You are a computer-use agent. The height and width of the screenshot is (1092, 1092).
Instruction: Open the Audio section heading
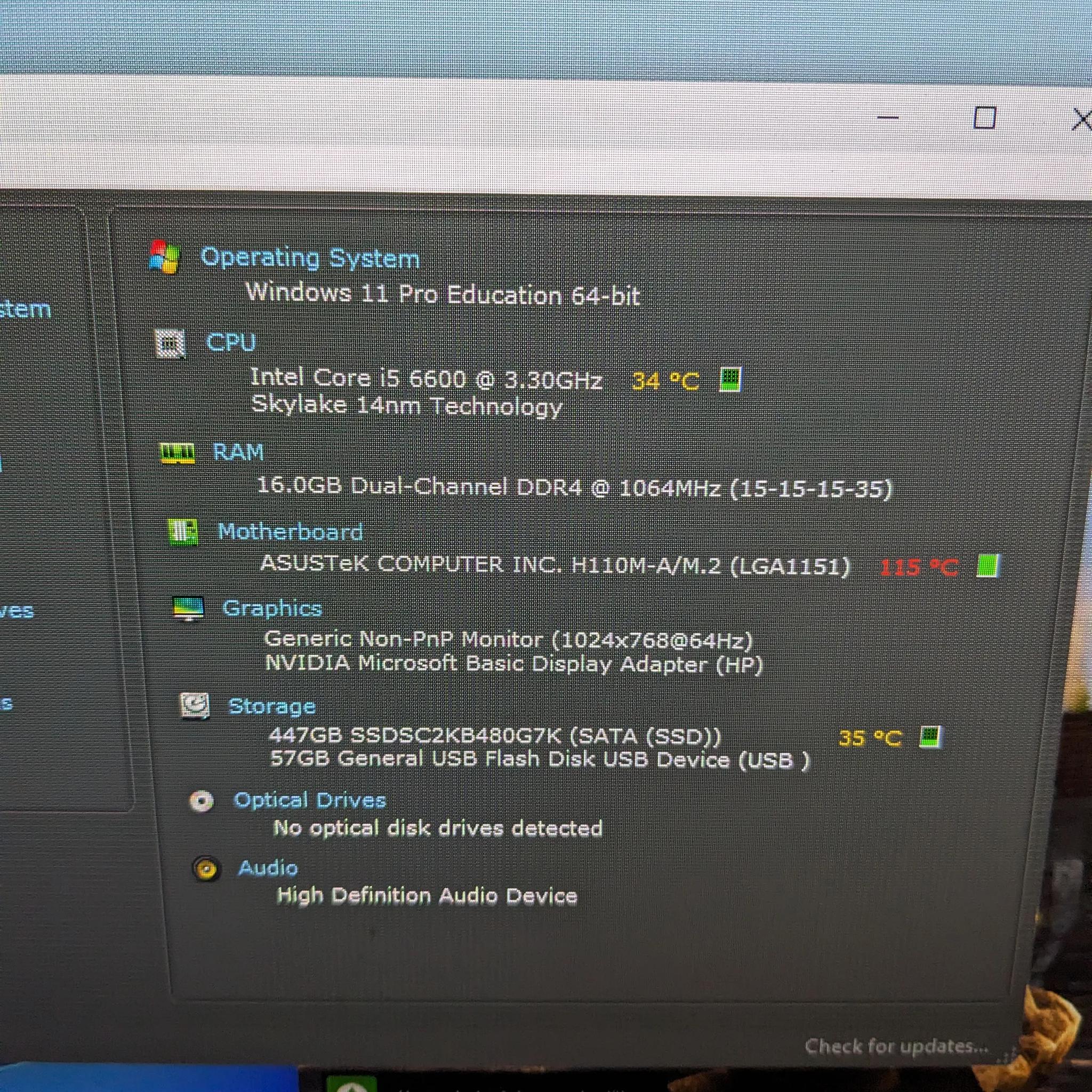pos(268,868)
